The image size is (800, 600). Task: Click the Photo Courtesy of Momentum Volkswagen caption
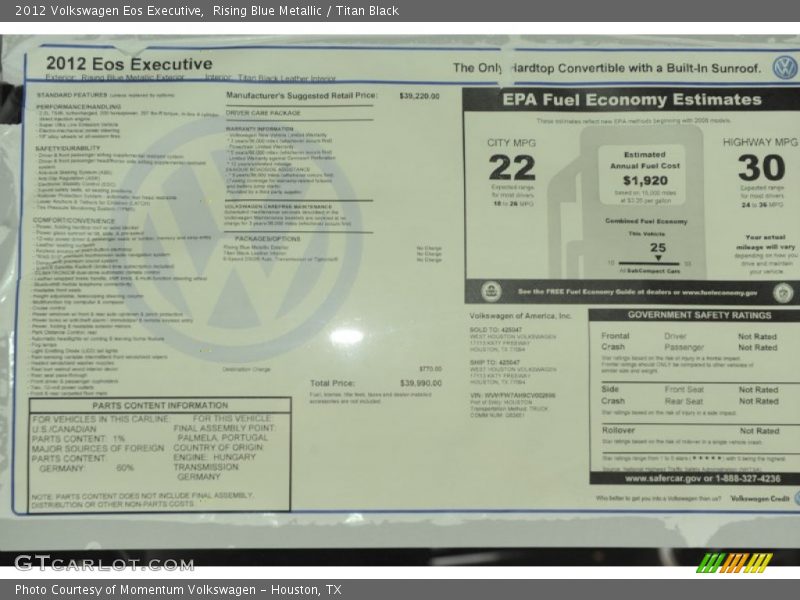point(178,590)
